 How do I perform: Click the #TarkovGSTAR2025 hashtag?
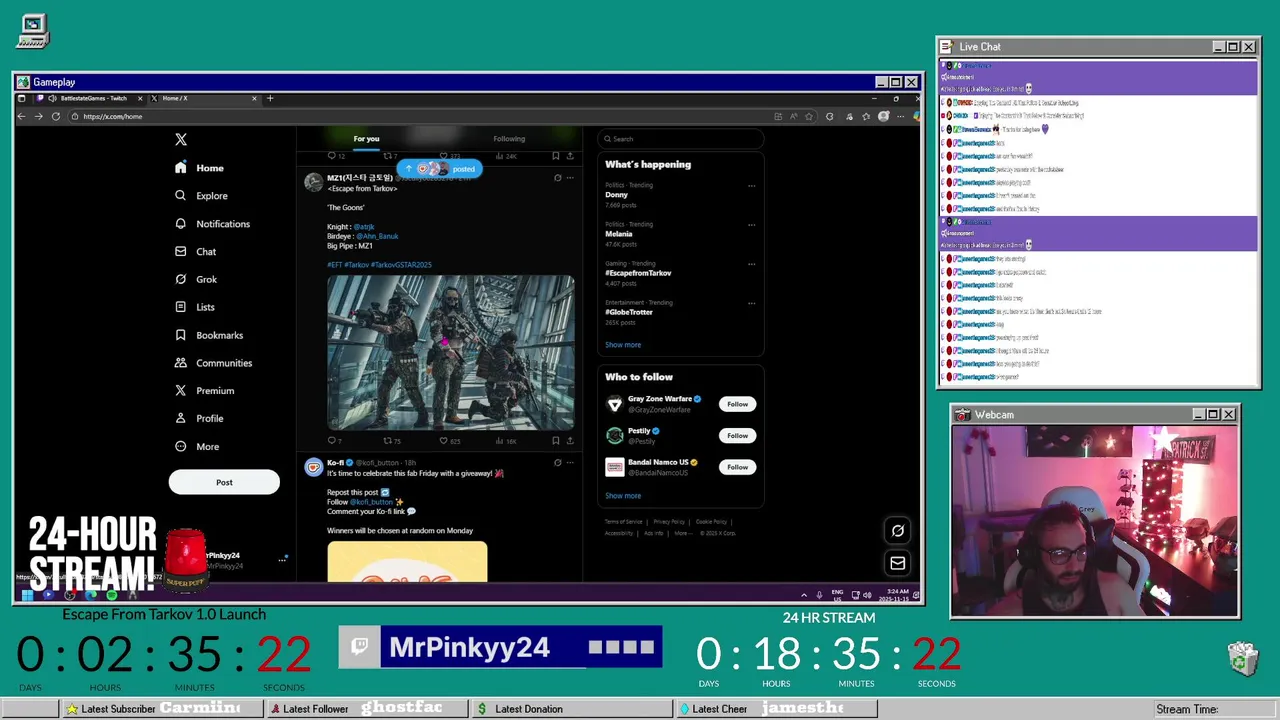coord(401,265)
